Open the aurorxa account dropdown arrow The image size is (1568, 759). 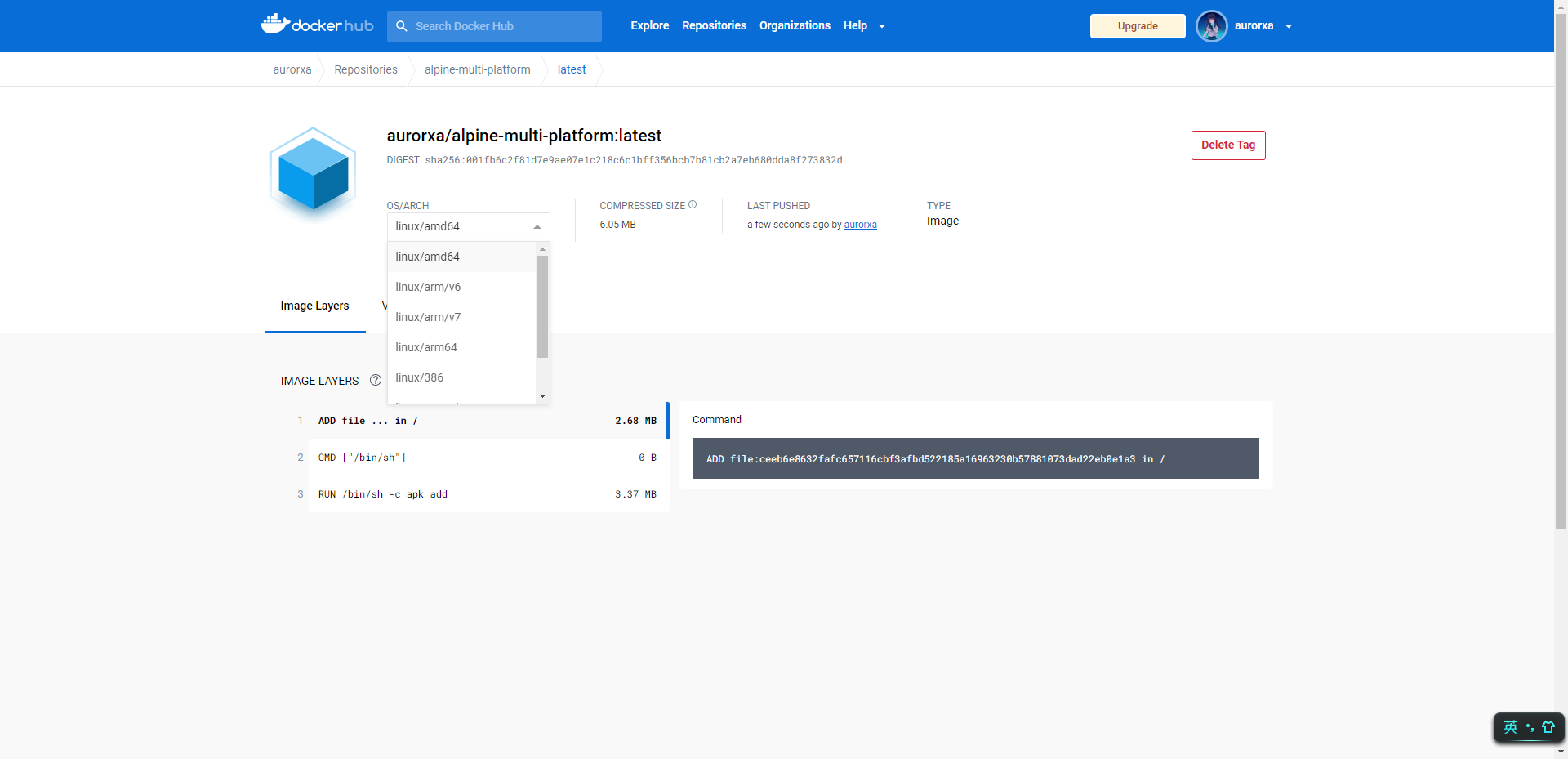1289,27
